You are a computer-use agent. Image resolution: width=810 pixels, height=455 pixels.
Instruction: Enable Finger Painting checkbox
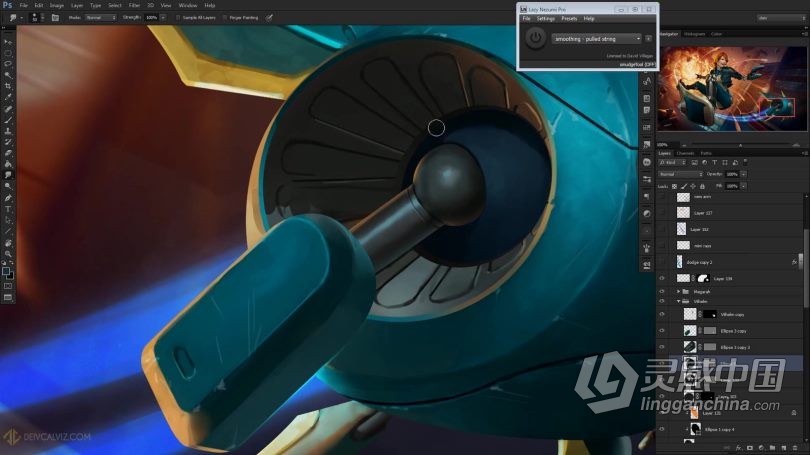(x=225, y=18)
